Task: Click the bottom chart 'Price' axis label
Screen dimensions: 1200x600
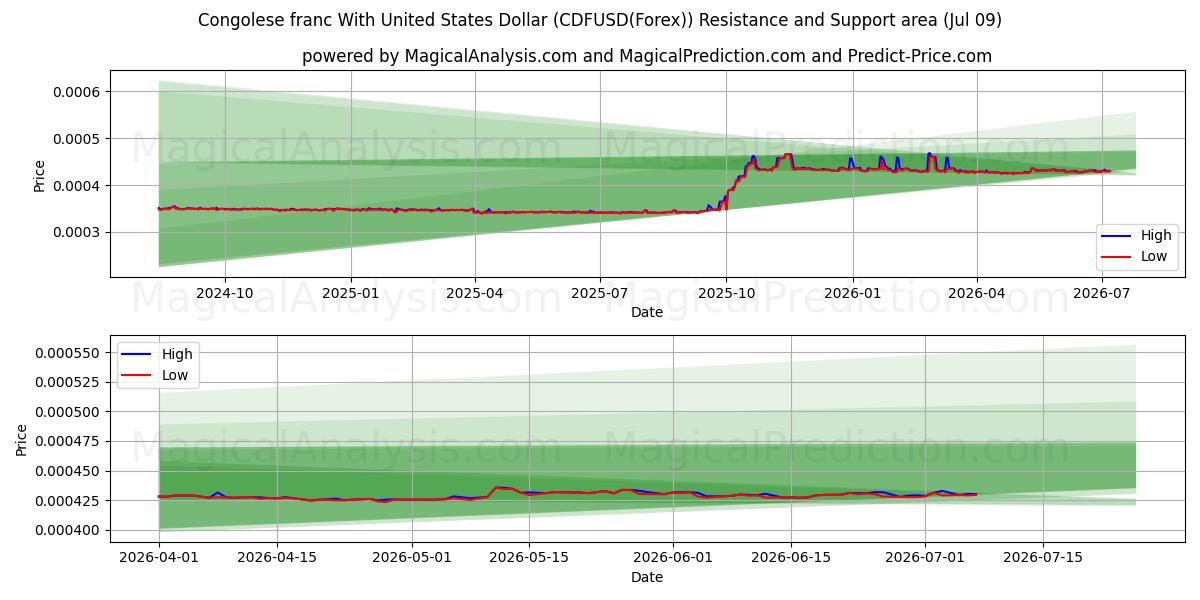Action: pos(22,440)
